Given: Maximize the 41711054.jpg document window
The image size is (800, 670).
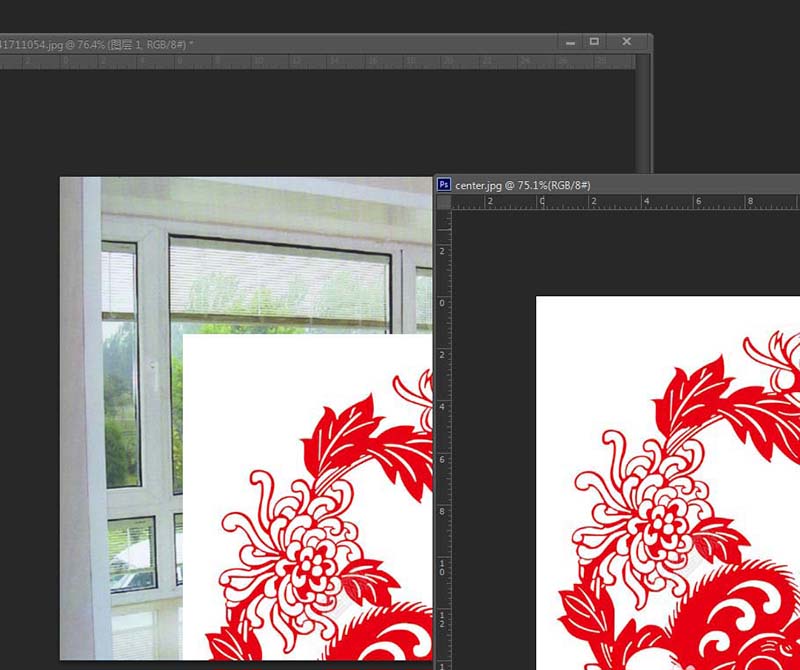Looking at the screenshot, I should point(594,42).
